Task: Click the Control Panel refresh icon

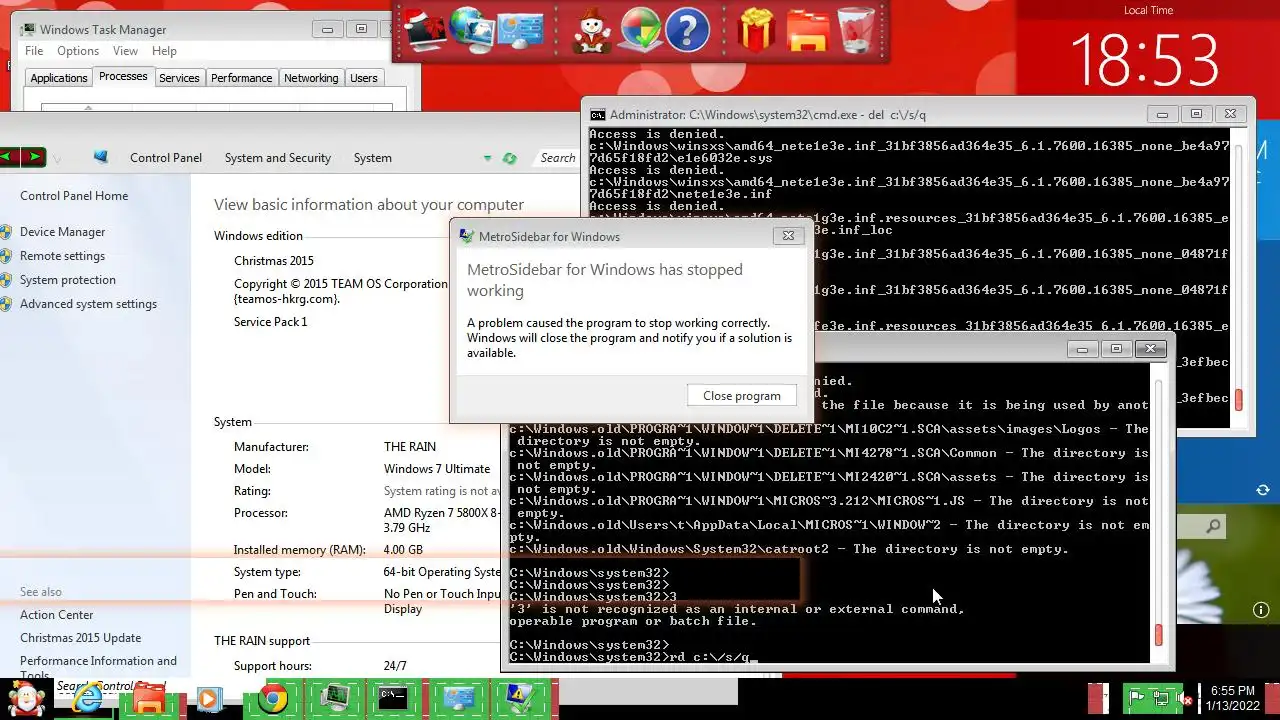Action: coord(510,158)
